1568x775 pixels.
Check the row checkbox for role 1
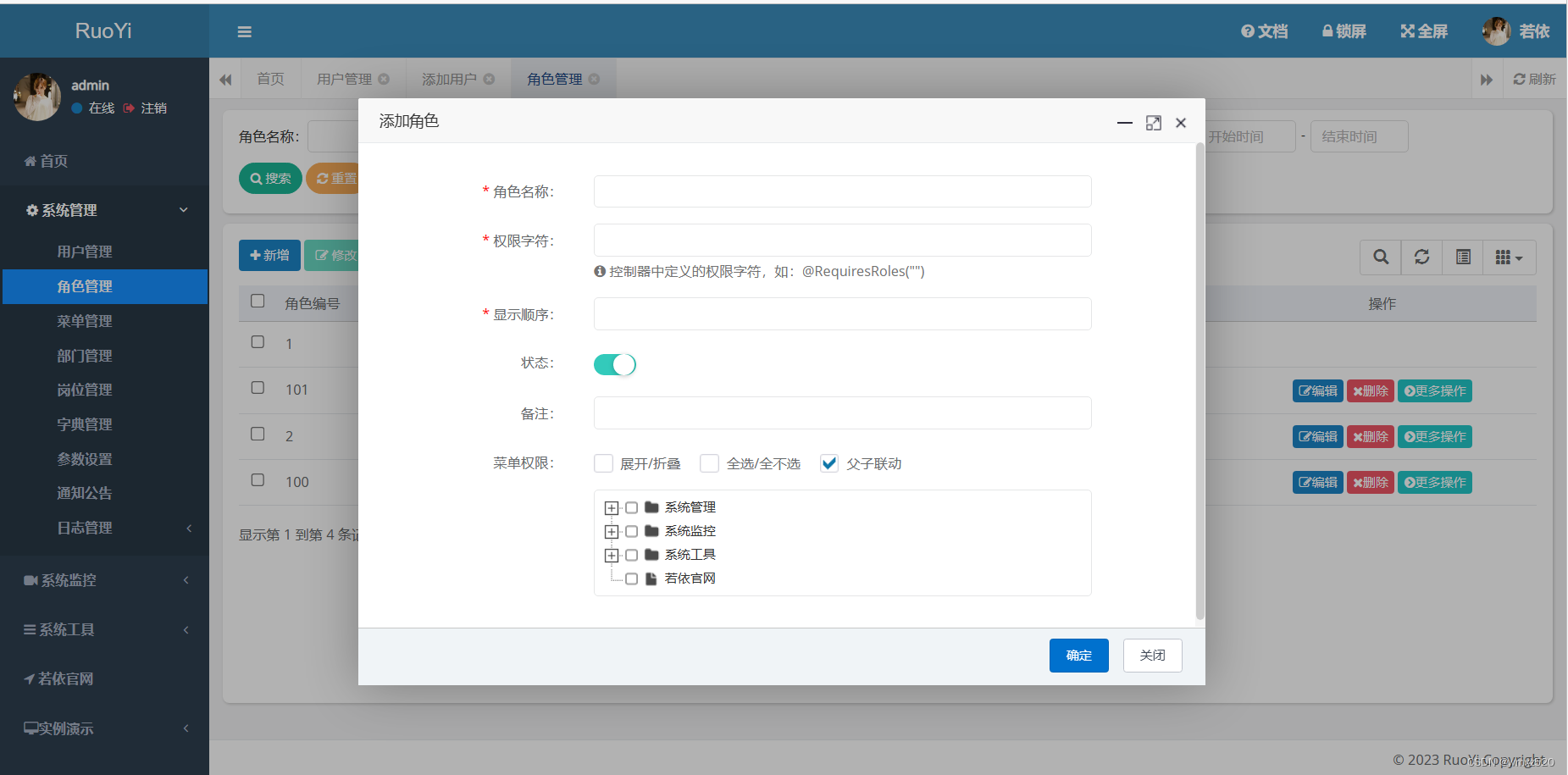pos(258,341)
